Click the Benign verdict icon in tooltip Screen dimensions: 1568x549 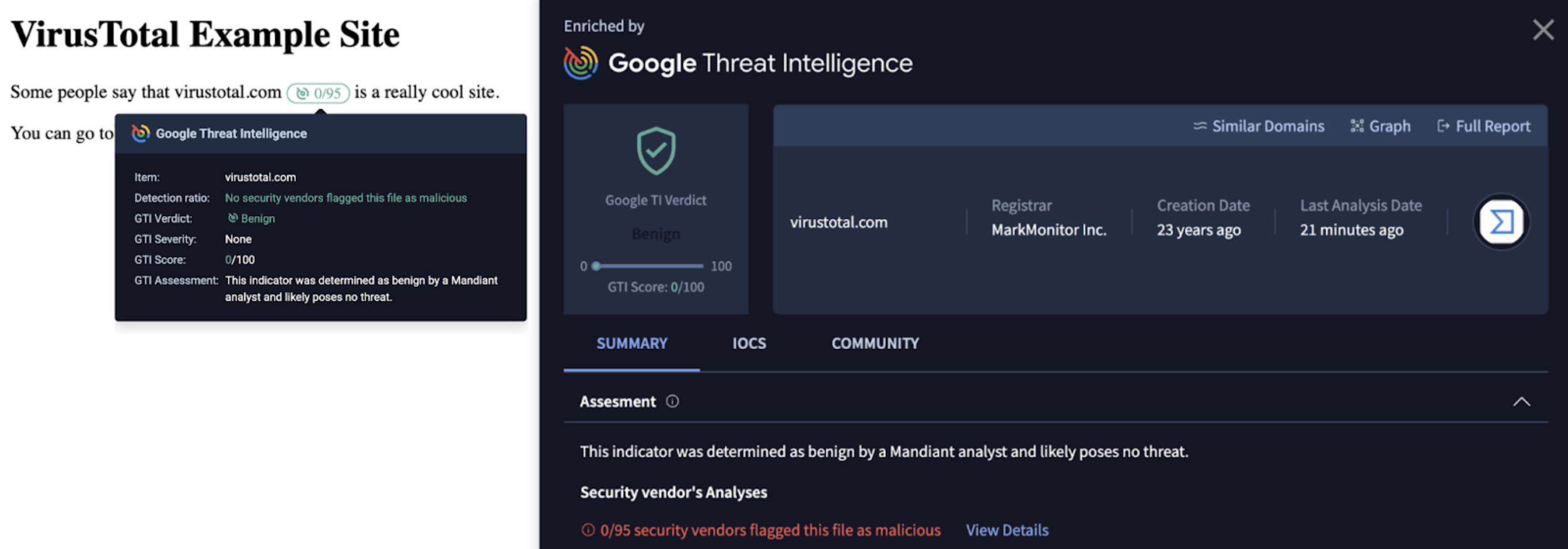point(233,218)
